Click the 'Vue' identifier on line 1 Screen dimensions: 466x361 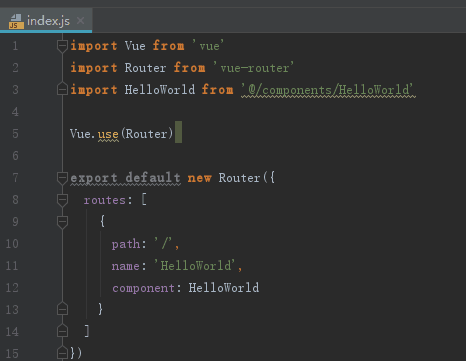pyautogui.click(x=135, y=46)
